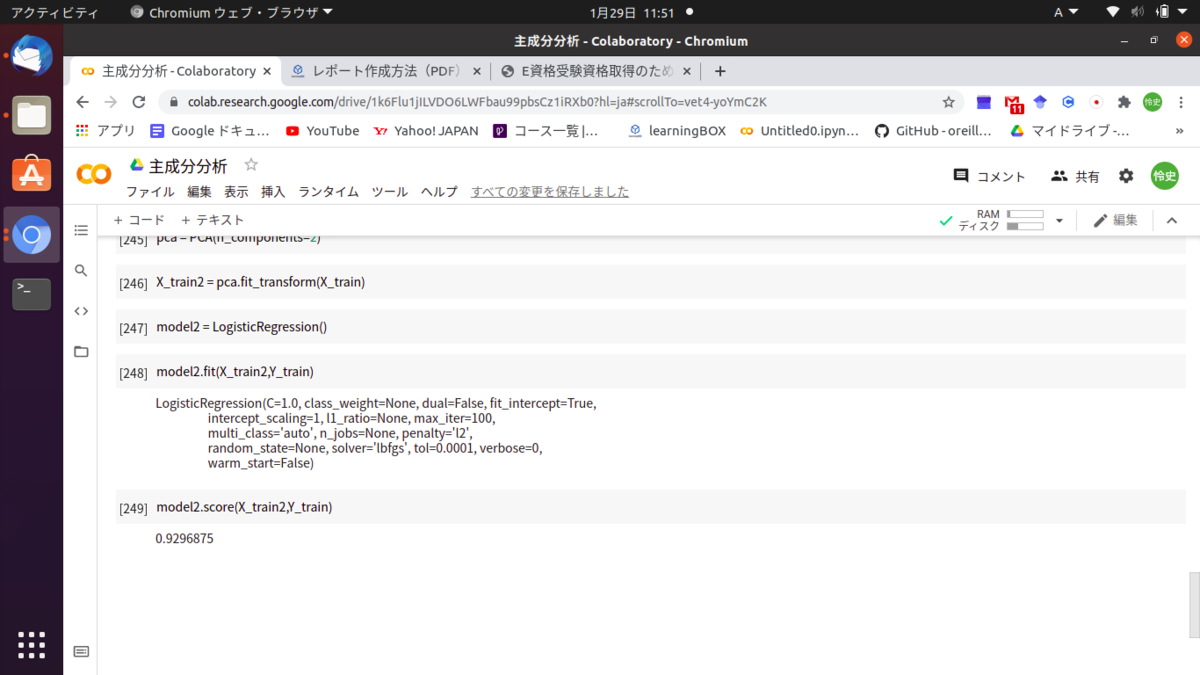Switch to the レポート作成方法 tab
This screenshot has height=675, width=1200.
[385, 71]
